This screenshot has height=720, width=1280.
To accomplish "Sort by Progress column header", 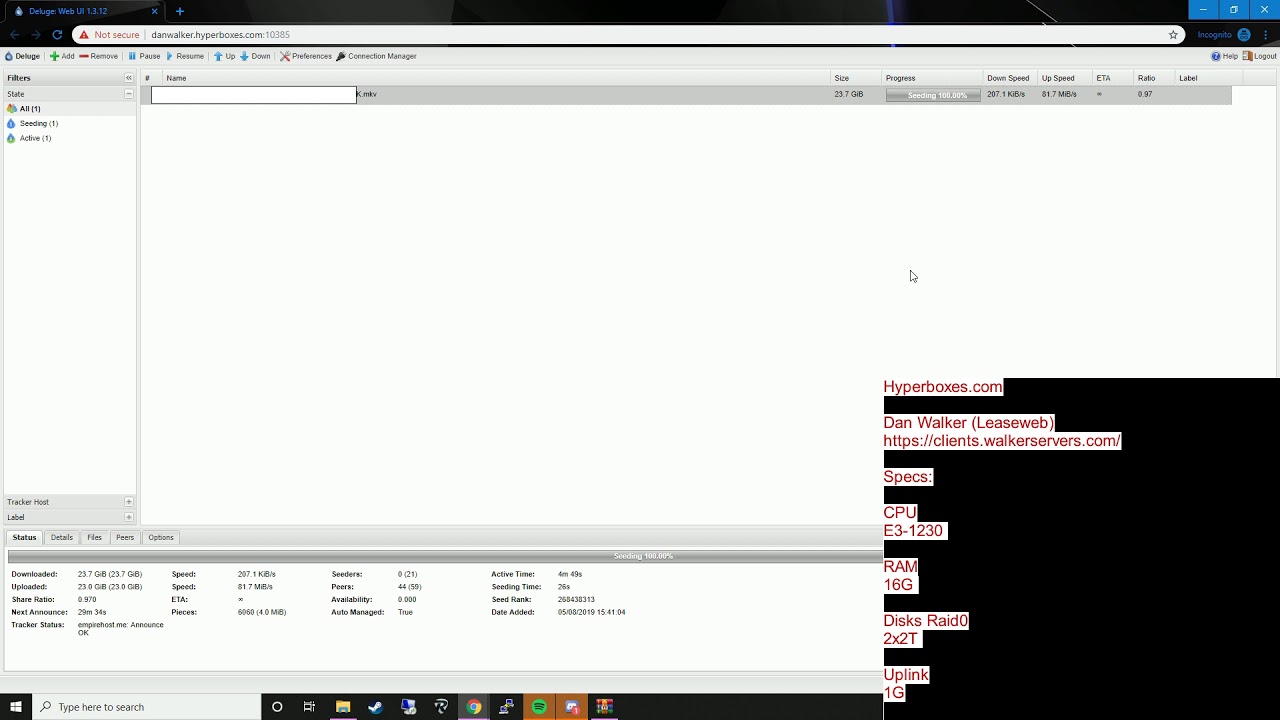I will [932, 78].
